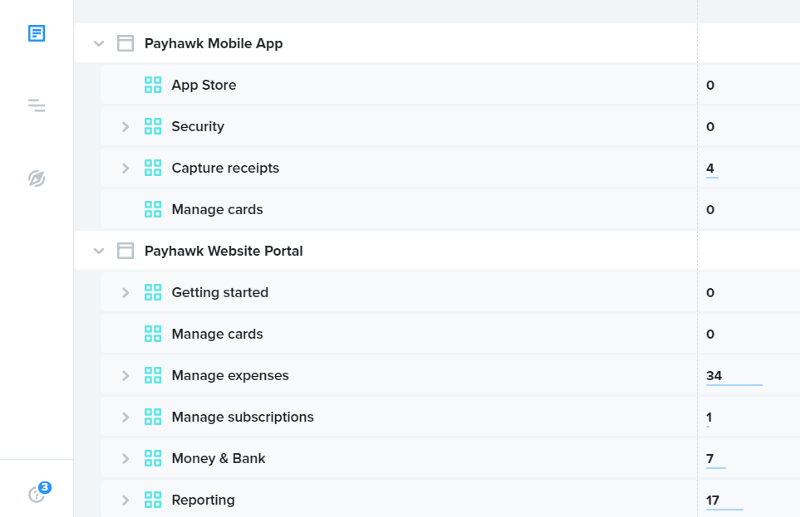800x517 pixels.
Task: Click count 0 in Getting started row
Action: tap(710, 293)
